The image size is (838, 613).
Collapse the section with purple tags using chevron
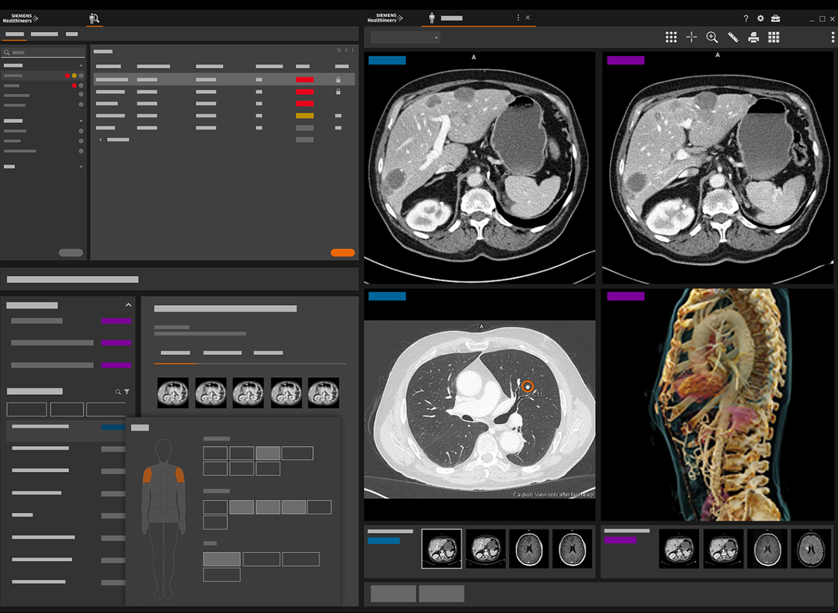[128, 305]
